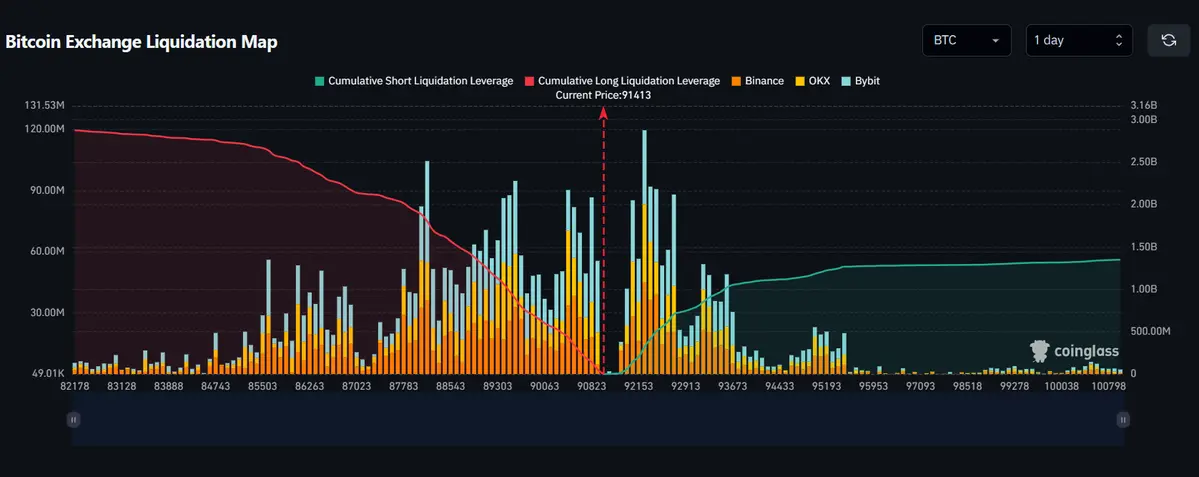This screenshot has height=477, width=1199.
Task: Click the Bitcoin Exchange Liquidation Map title
Action: (x=141, y=42)
